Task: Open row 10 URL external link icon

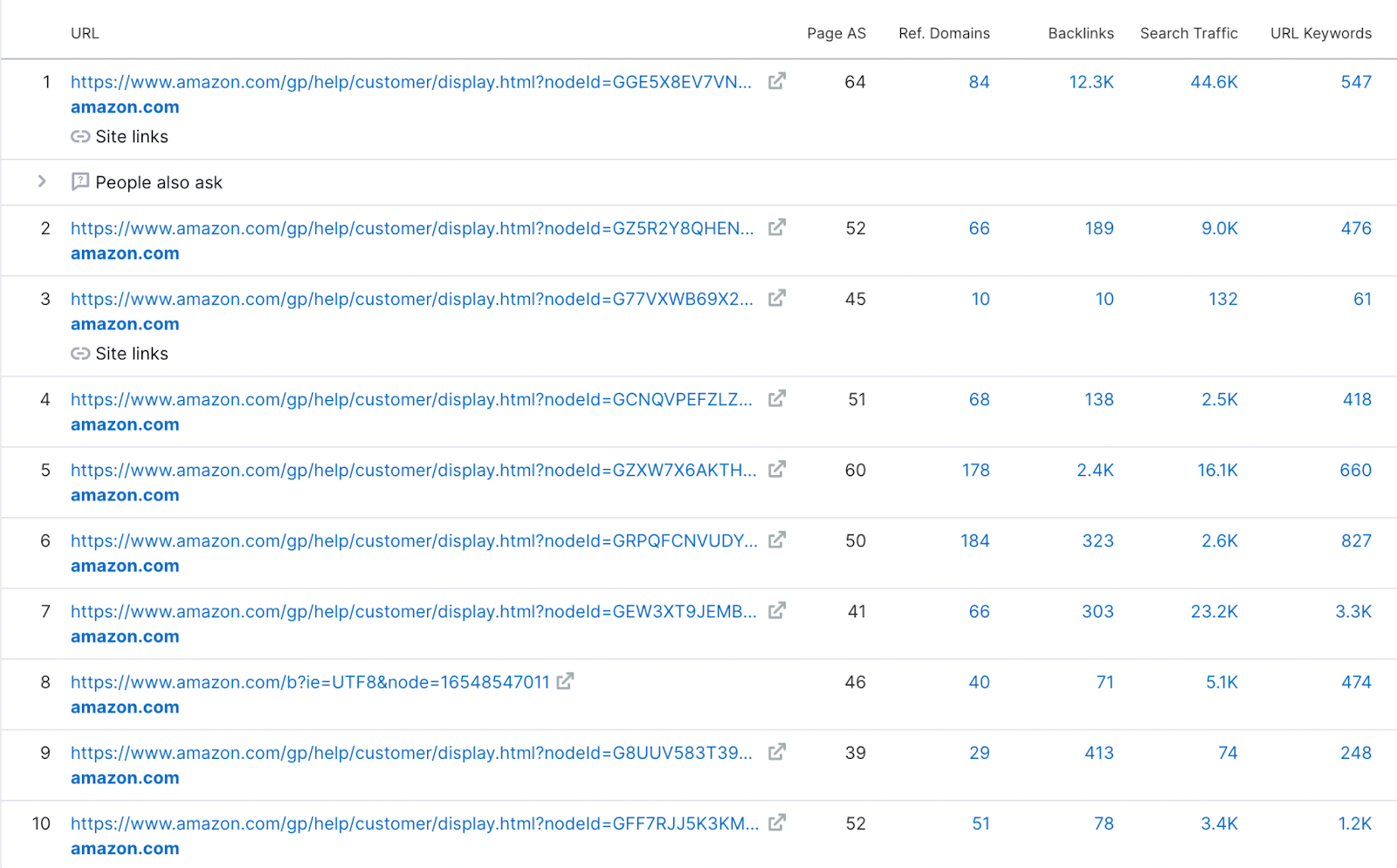Action: [x=776, y=823]
